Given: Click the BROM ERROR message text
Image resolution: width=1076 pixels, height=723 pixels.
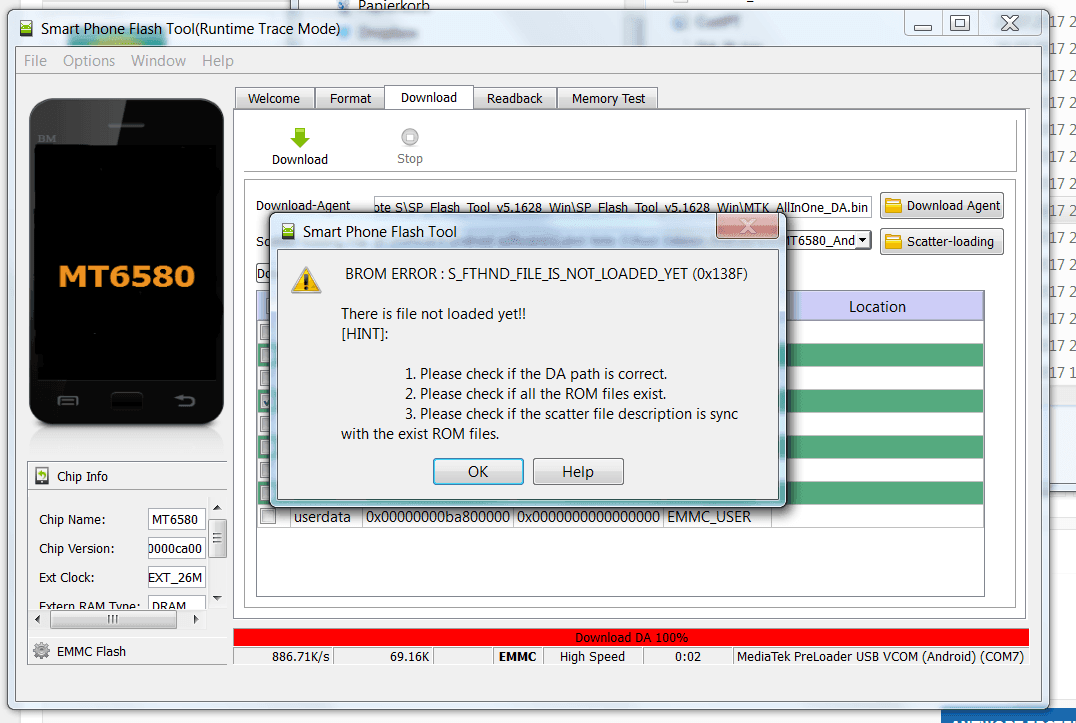Looking at the screenshot, I should click(x=546, y=274).
